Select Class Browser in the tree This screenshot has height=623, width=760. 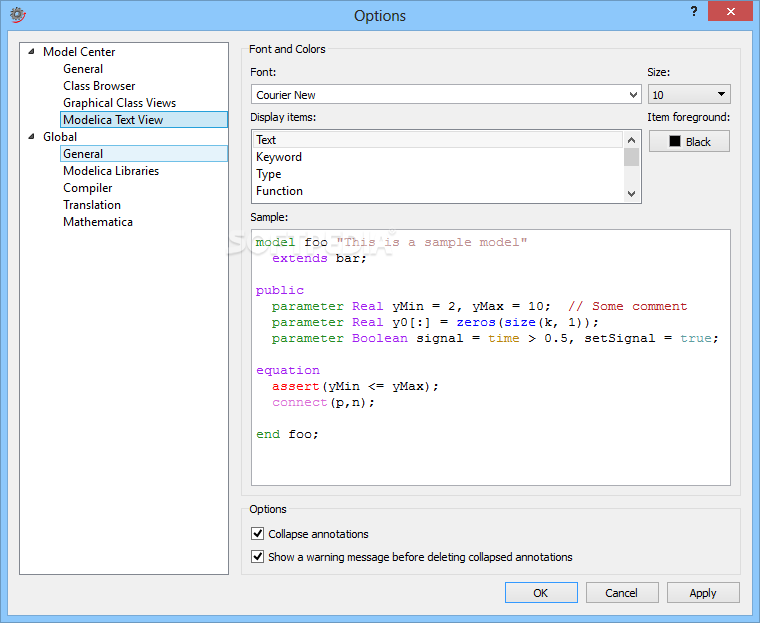pyautogui.click(x=99, y=86)
